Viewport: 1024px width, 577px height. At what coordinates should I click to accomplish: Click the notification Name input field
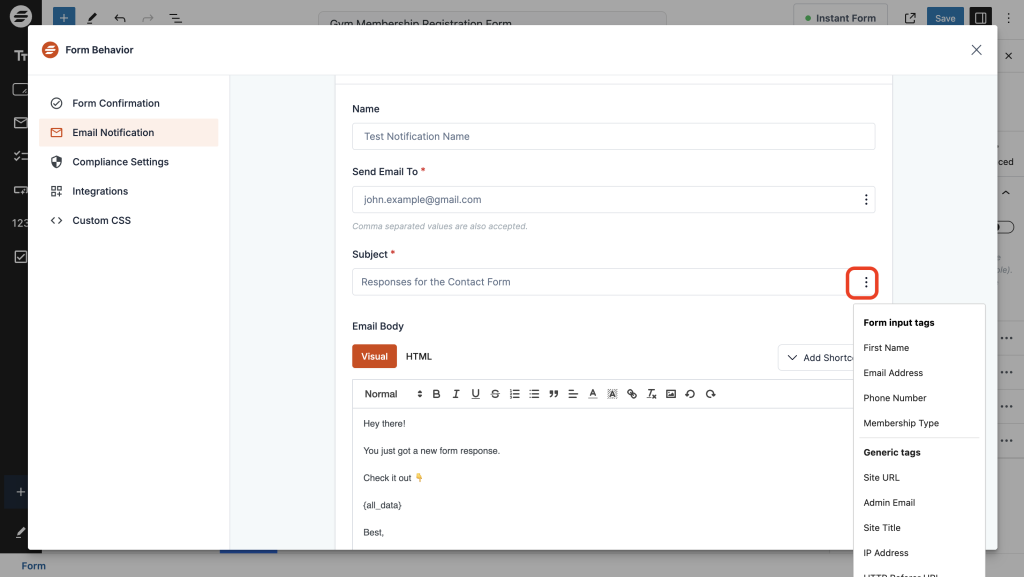613,136
